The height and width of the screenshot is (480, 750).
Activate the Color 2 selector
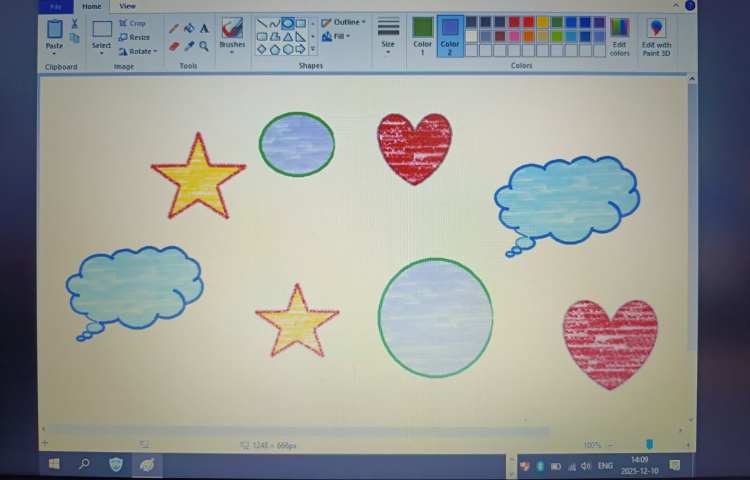450,33
